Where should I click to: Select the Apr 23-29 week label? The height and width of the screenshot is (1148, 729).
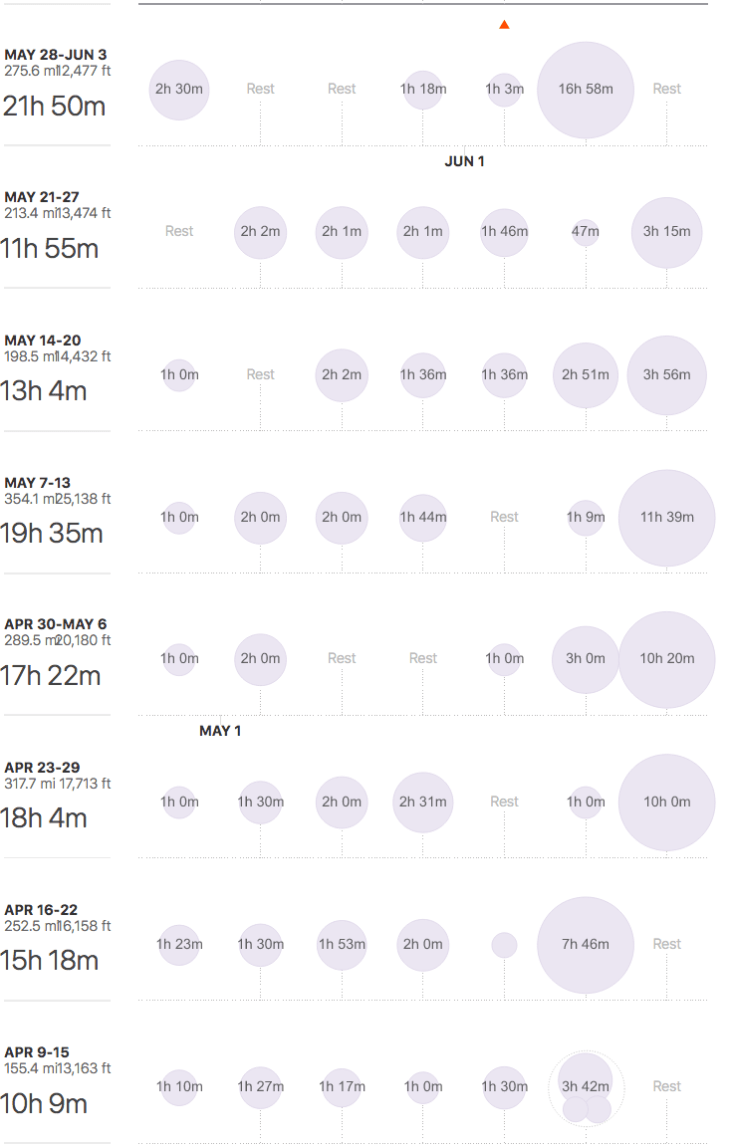point(42,768)
